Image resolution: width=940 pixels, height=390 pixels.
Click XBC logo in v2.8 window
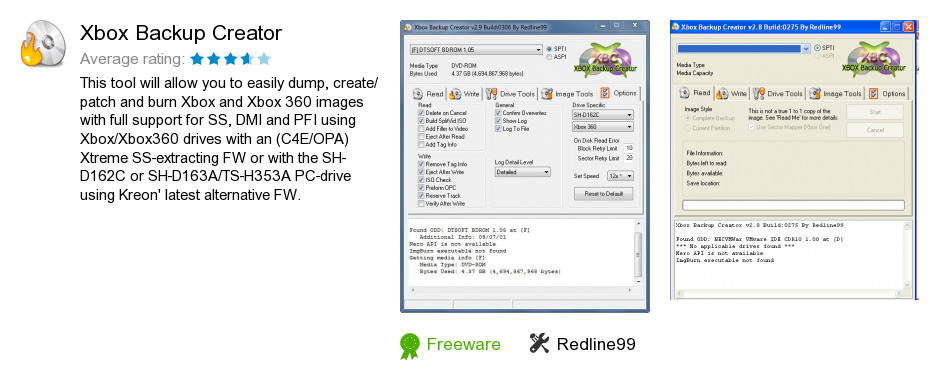pos(874,59)
